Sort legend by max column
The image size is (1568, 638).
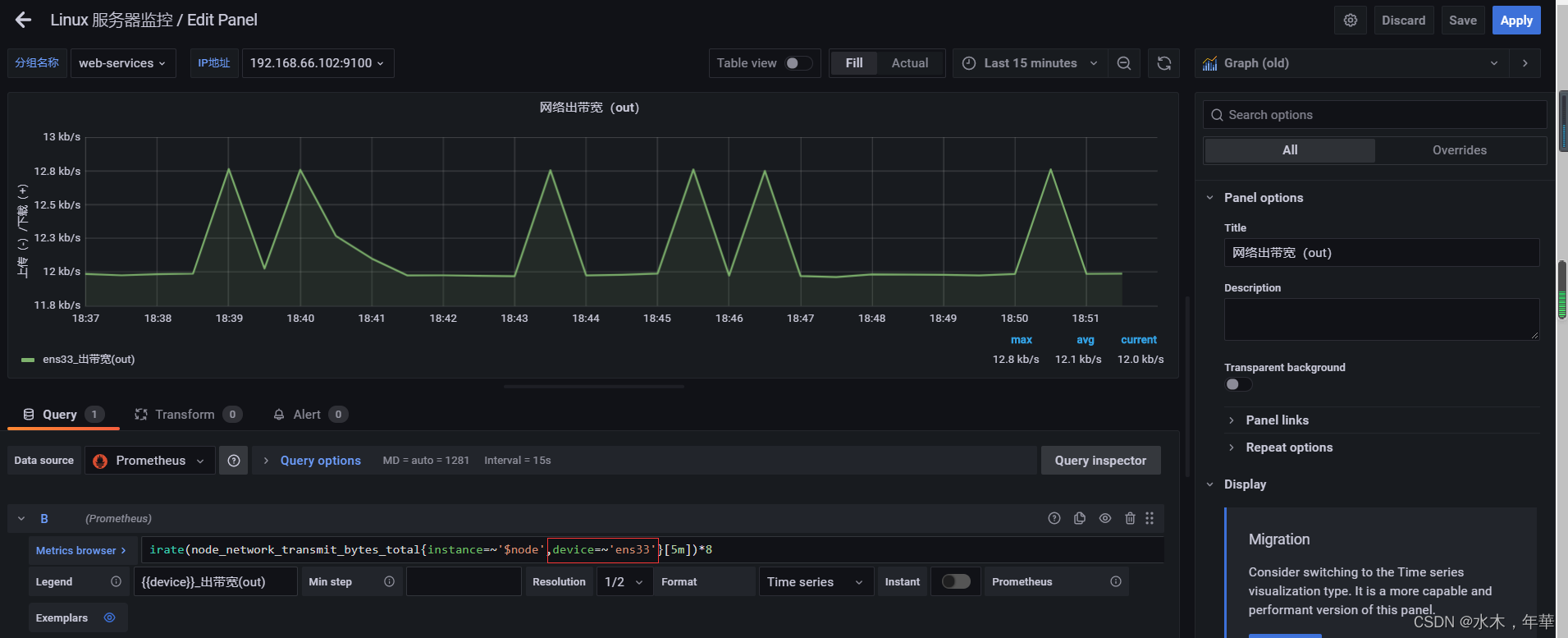pyautogui.click(x=1021, y=340)
